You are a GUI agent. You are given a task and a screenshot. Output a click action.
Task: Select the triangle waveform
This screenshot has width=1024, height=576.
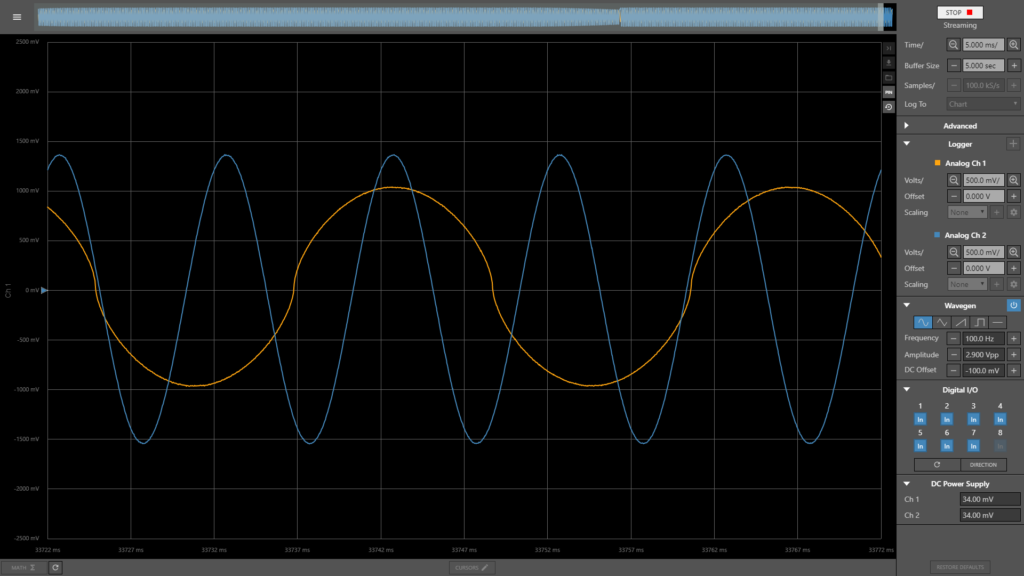pos(941,322)
